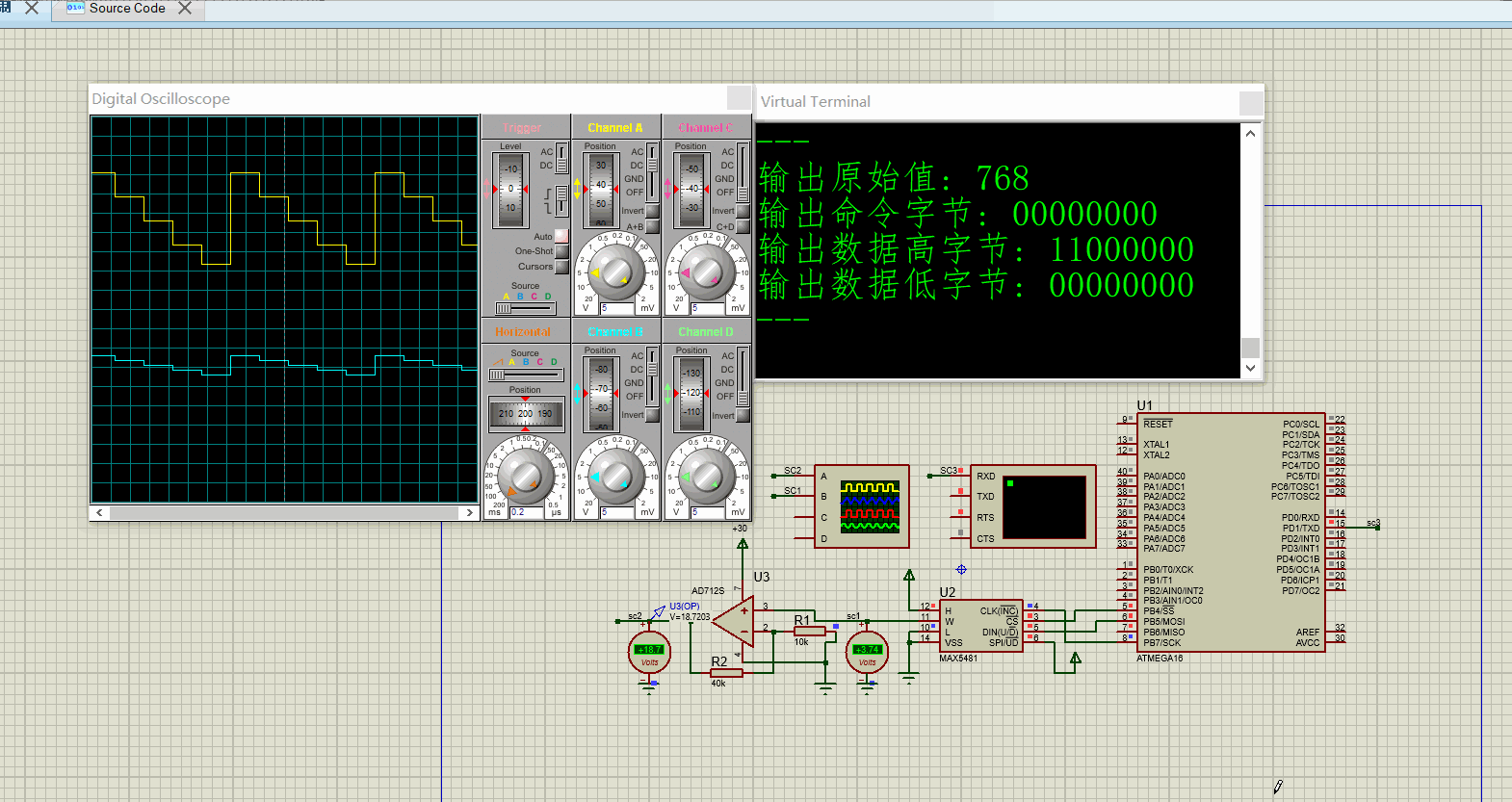This screenshot has height=802, width=1512.
Task: Select resistor R1 10k
Action: (x=809, y=632)
